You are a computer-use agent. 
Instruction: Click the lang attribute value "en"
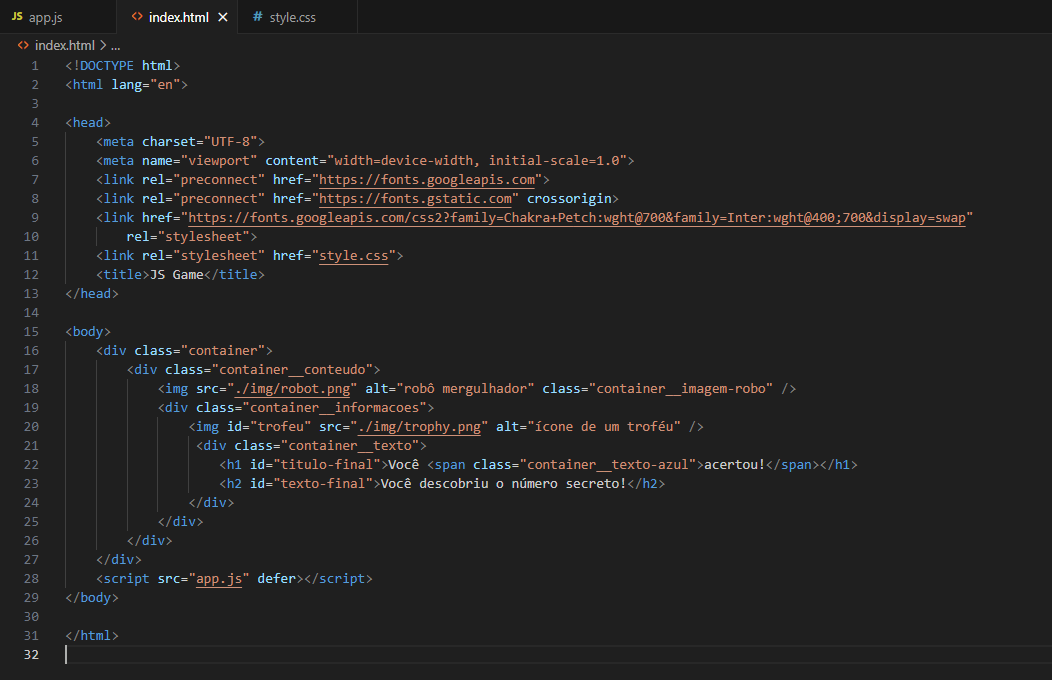(x=165, y=84)
